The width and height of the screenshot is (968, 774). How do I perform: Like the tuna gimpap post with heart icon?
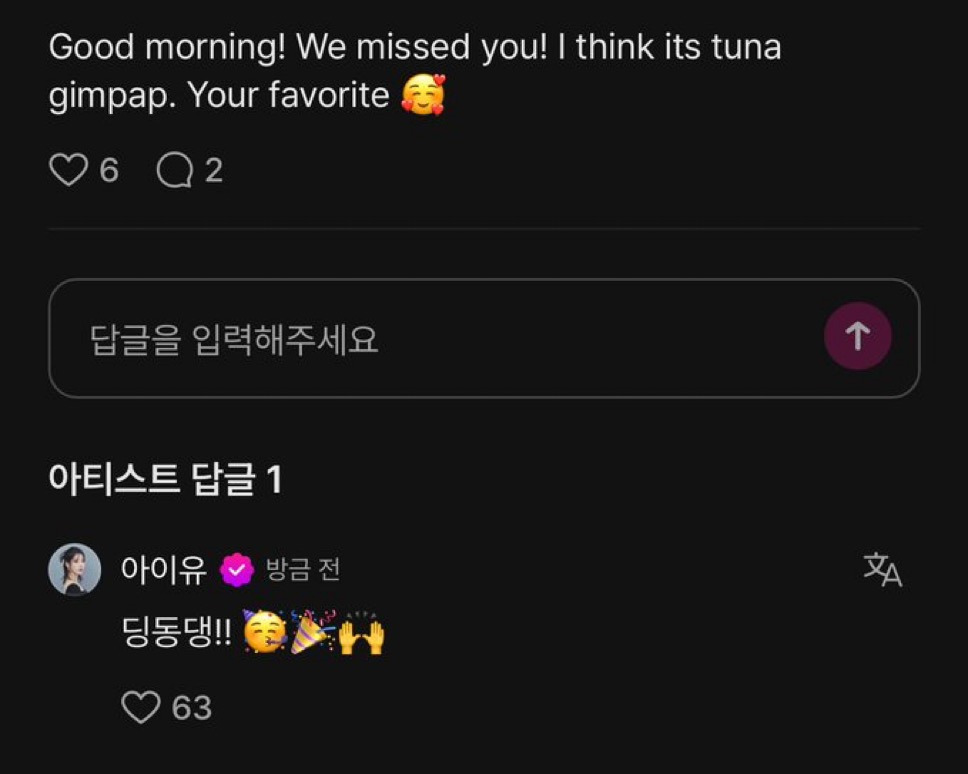[x=68, y=171]
